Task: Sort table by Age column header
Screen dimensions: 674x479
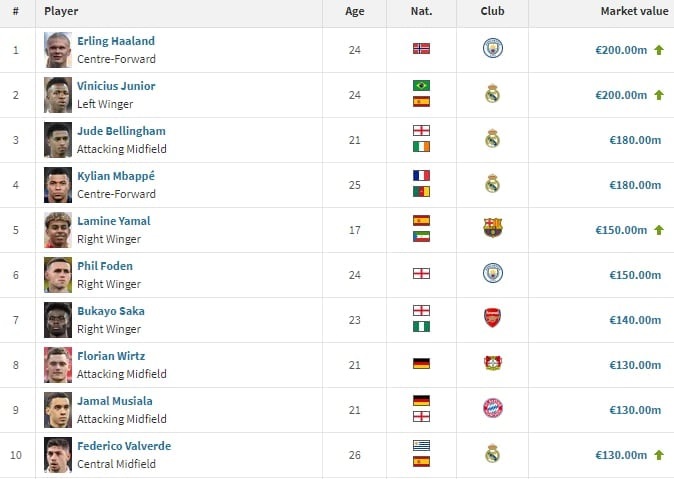Action: (x=355, y=12)
